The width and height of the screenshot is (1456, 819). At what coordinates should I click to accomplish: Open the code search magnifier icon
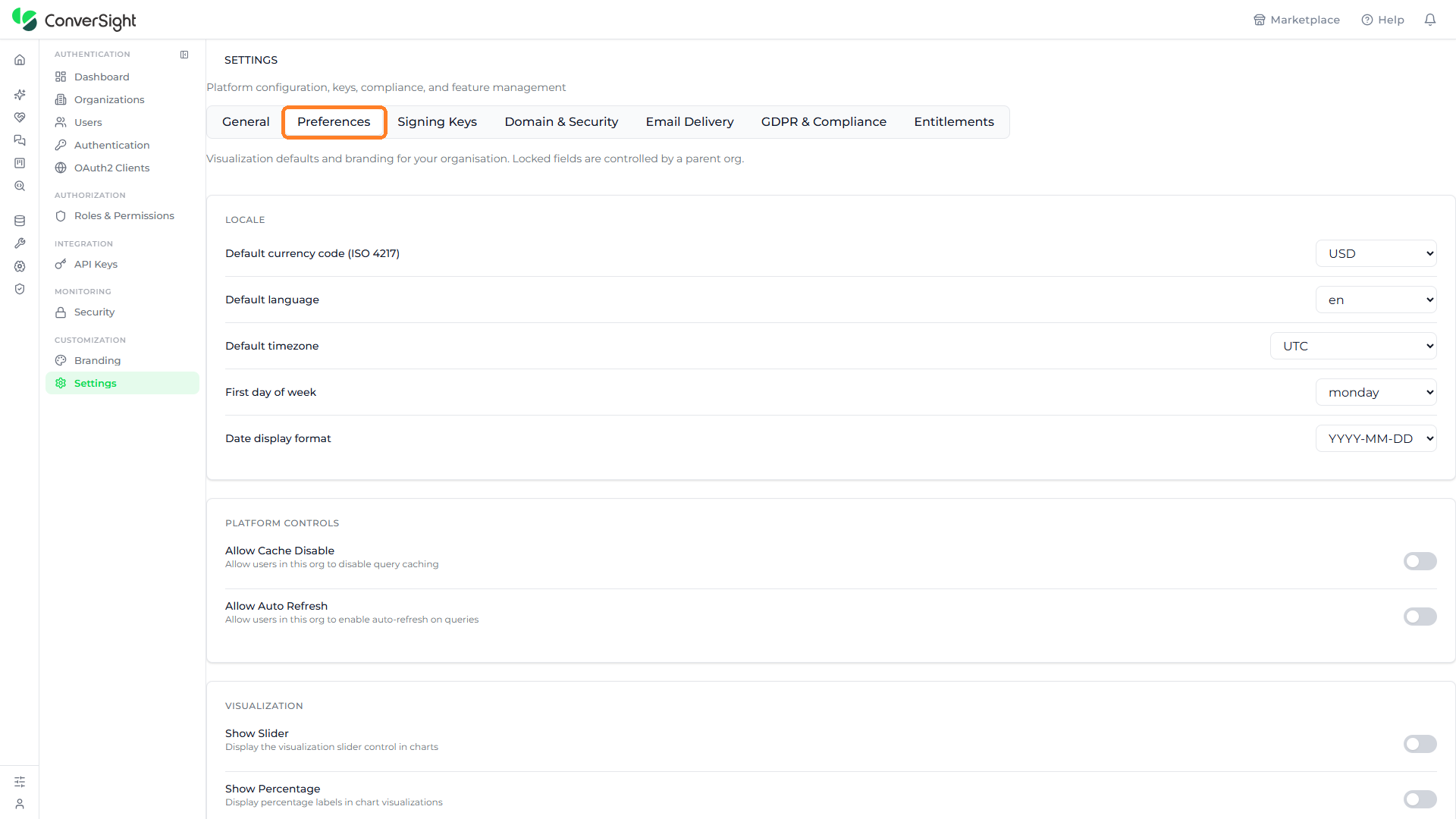point(20,186)
